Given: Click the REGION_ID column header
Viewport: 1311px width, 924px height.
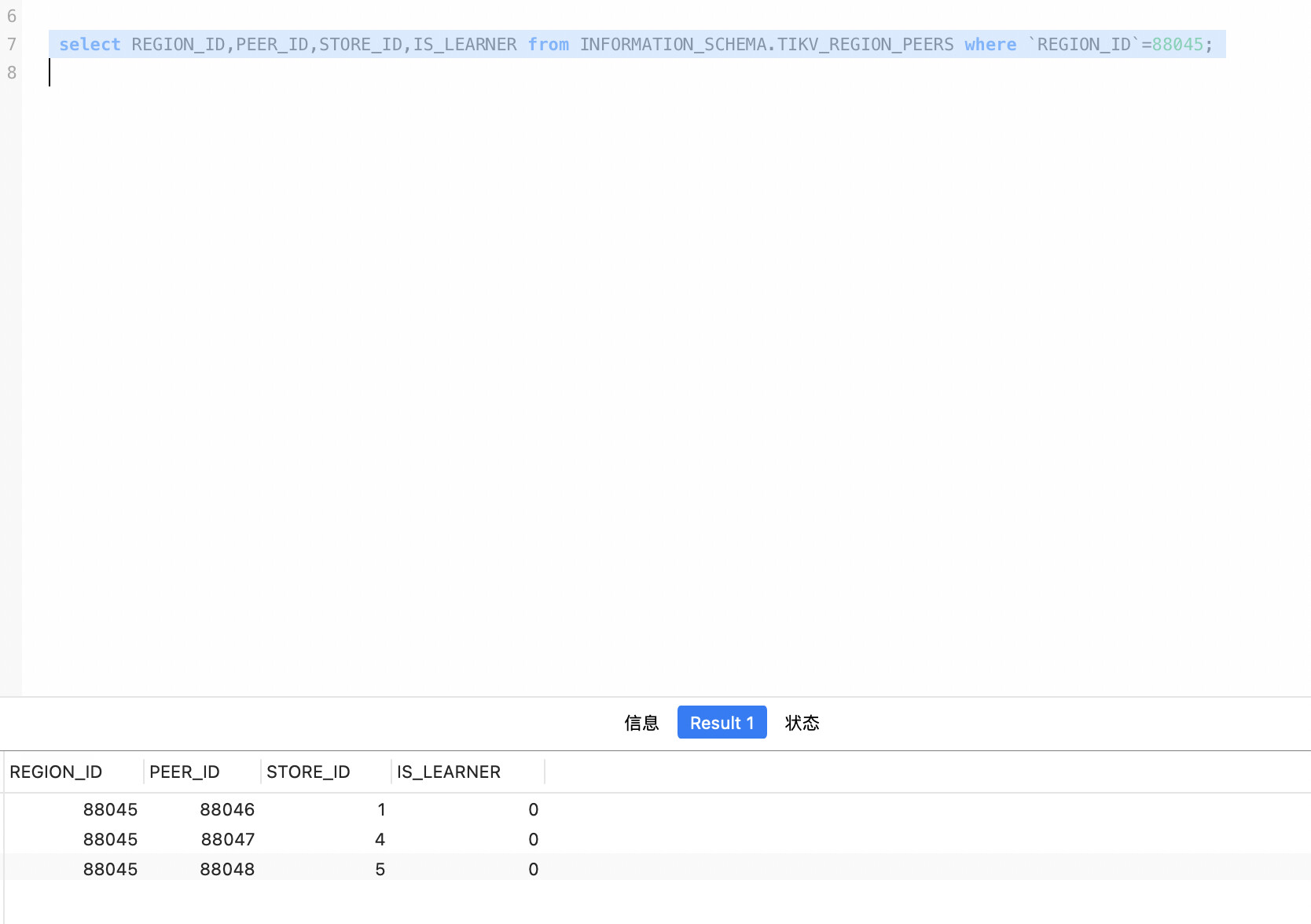Looking at the screenshot, I should pyautogui.click(x=57, y=772).
